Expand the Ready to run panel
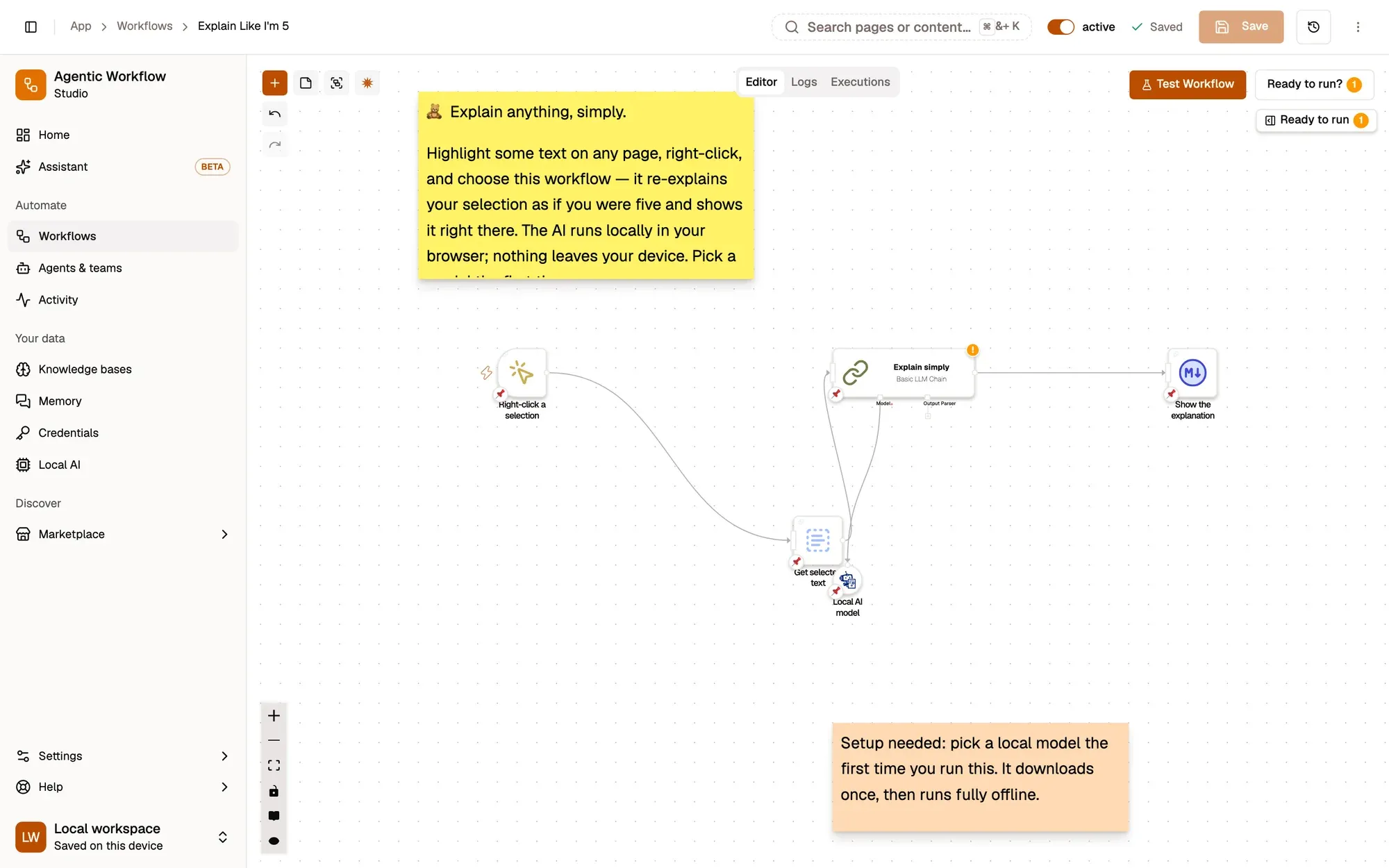 [1316, 120]
